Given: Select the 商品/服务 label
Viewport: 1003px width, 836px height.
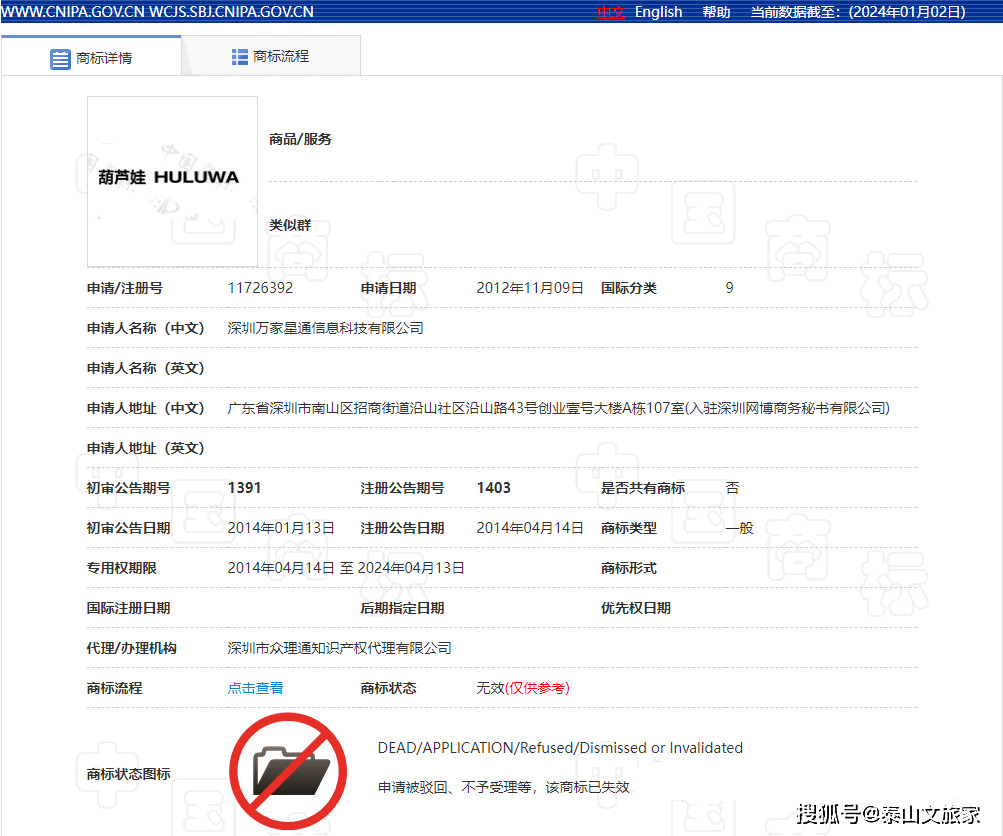Looking at the screenshot, I should (x=300, y=139).
